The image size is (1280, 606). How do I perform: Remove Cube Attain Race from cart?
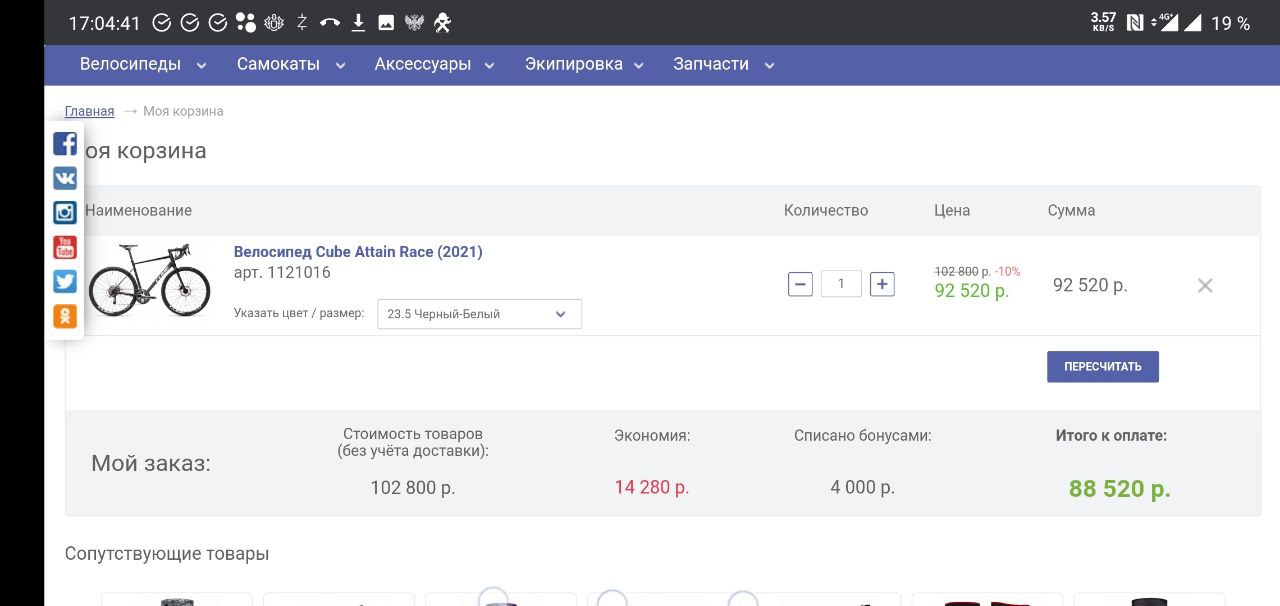(x=1205, y=285)
